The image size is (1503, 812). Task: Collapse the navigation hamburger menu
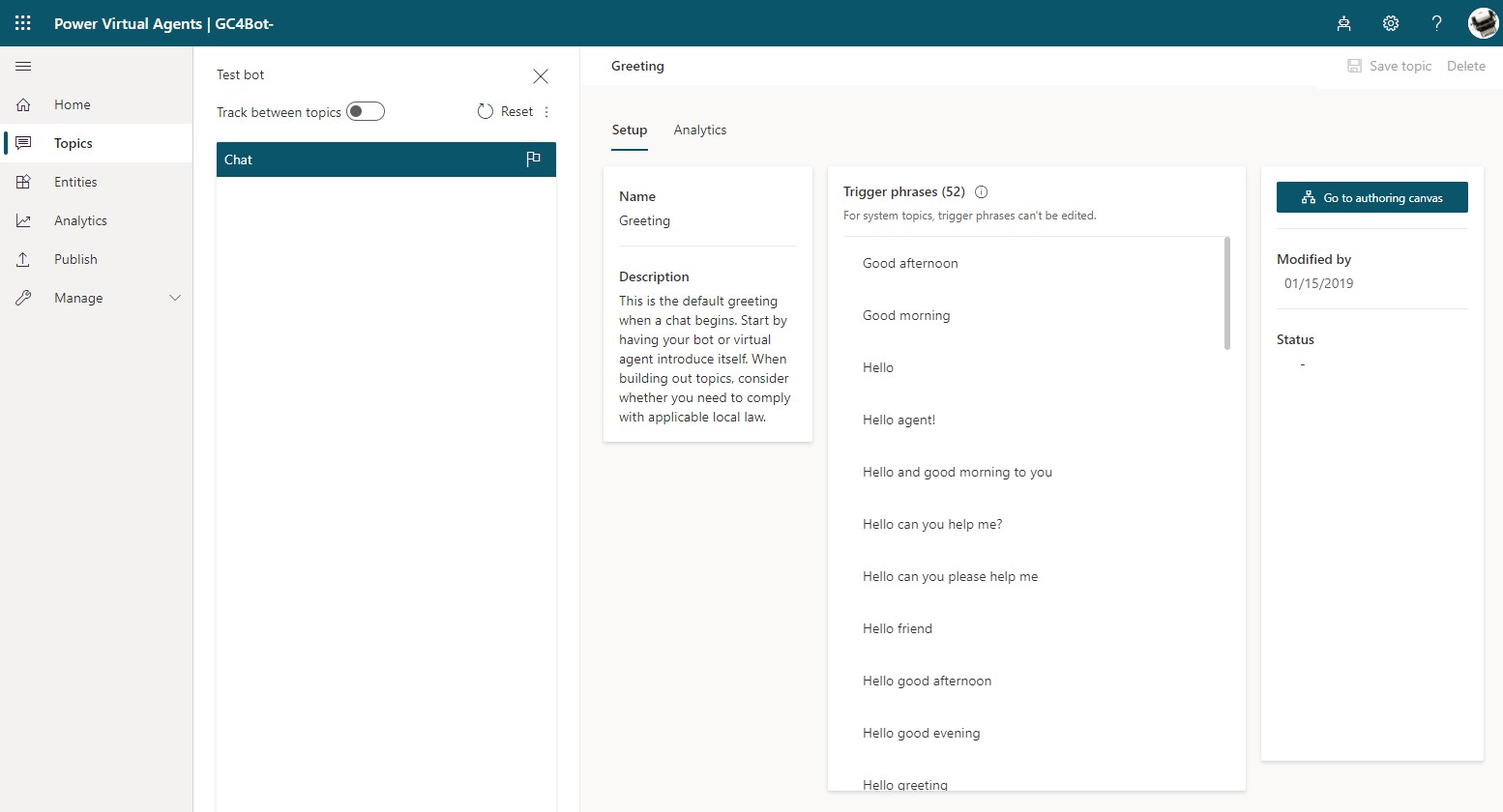[23, 66]
